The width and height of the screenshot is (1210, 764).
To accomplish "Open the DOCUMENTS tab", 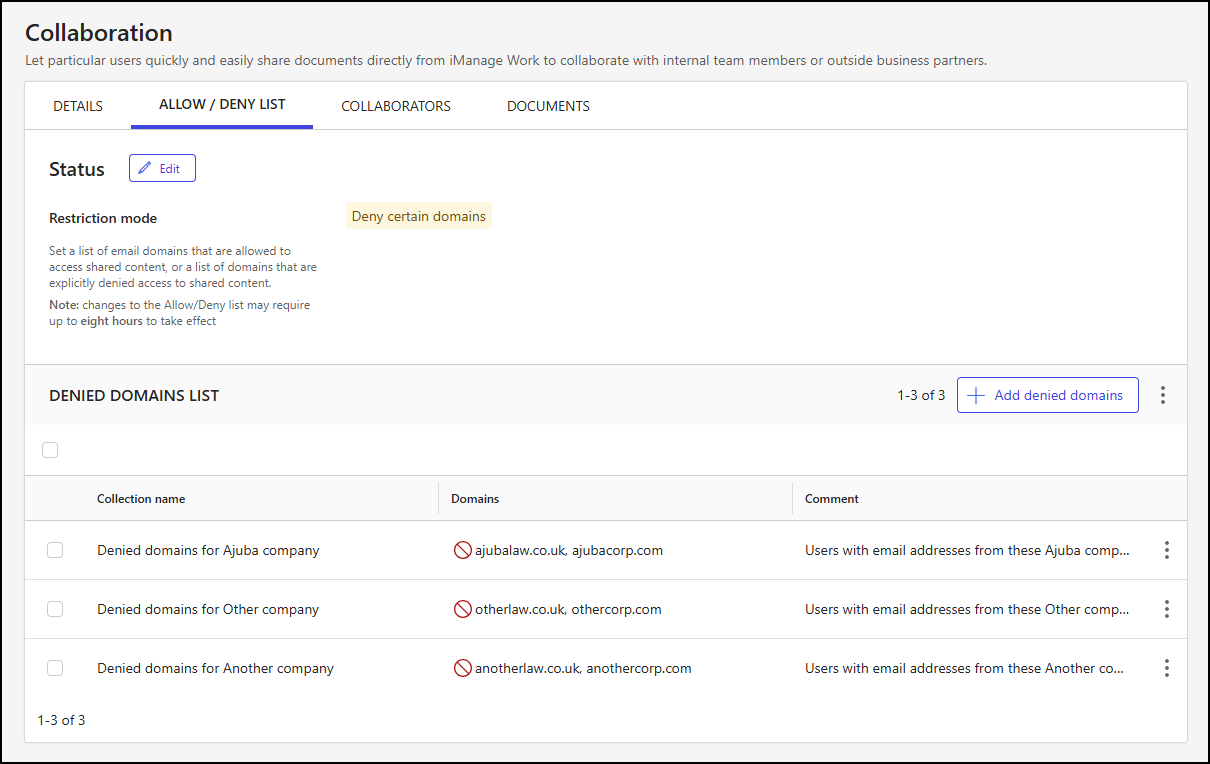I will [548, 105].
